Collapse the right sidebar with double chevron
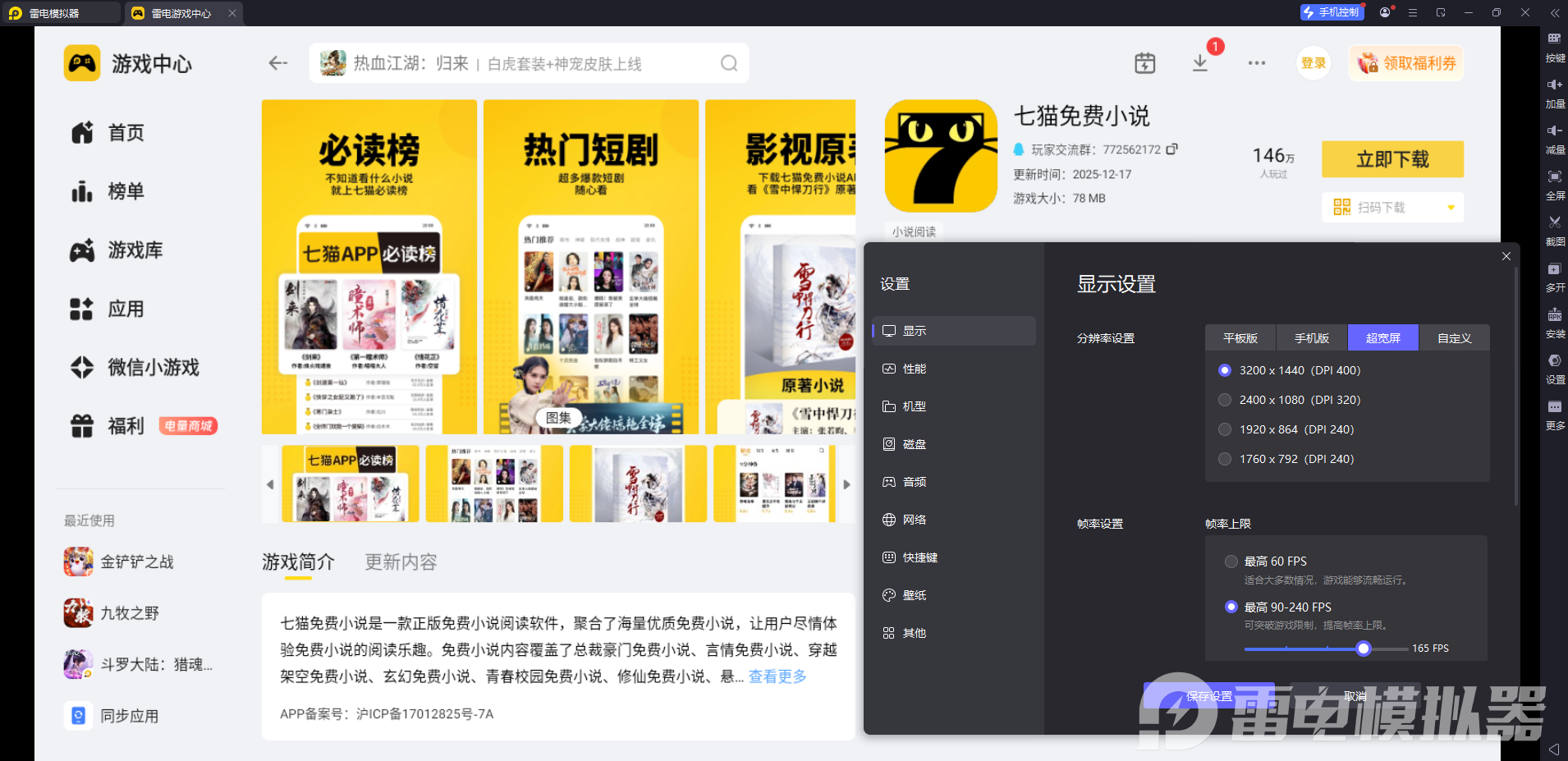Screen dimensions: 1568x761 [x=1555, y=13]
